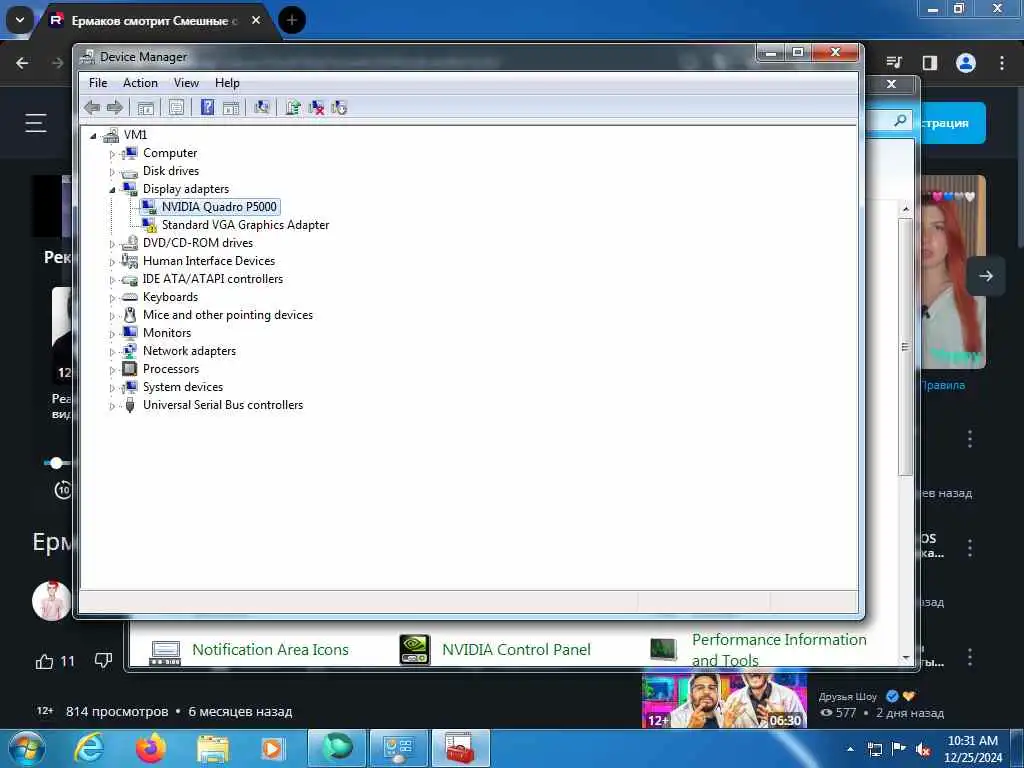
Task: Expand the DVD/CD-ROM drives category
Action: [112, 244]
